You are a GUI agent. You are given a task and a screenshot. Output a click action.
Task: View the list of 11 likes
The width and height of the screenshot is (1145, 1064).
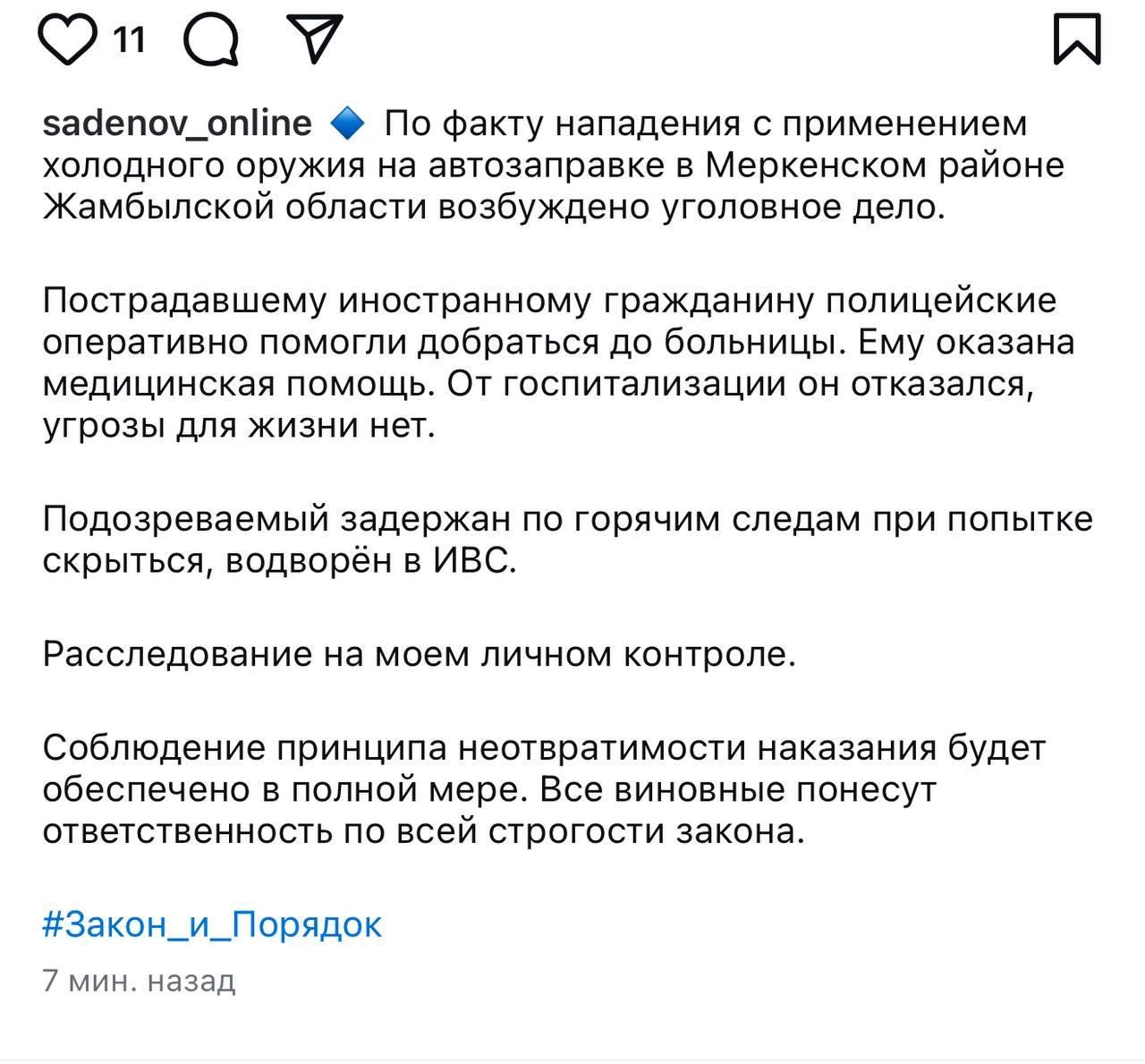coord(130,40)
